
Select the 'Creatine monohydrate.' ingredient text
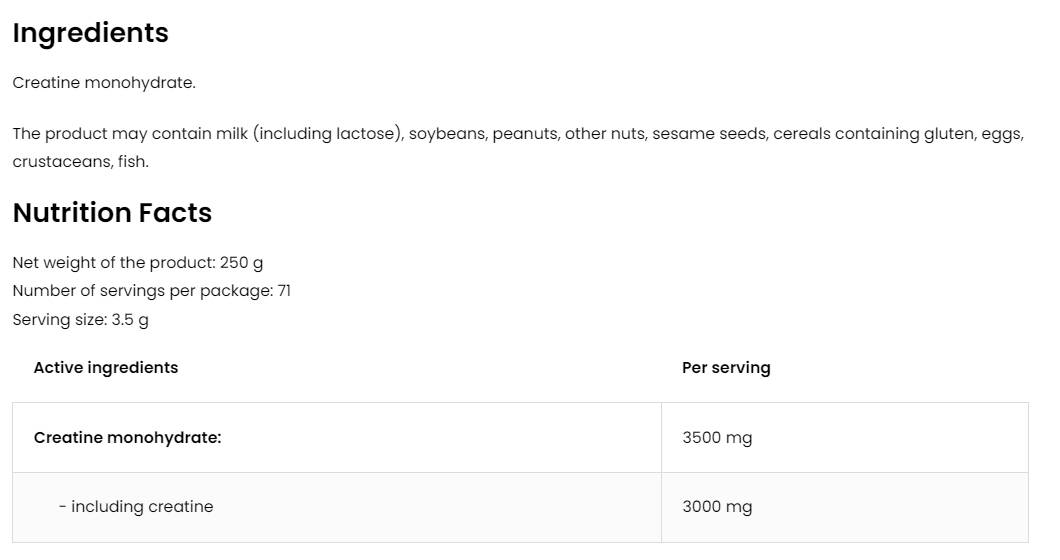tap(104, 83)
